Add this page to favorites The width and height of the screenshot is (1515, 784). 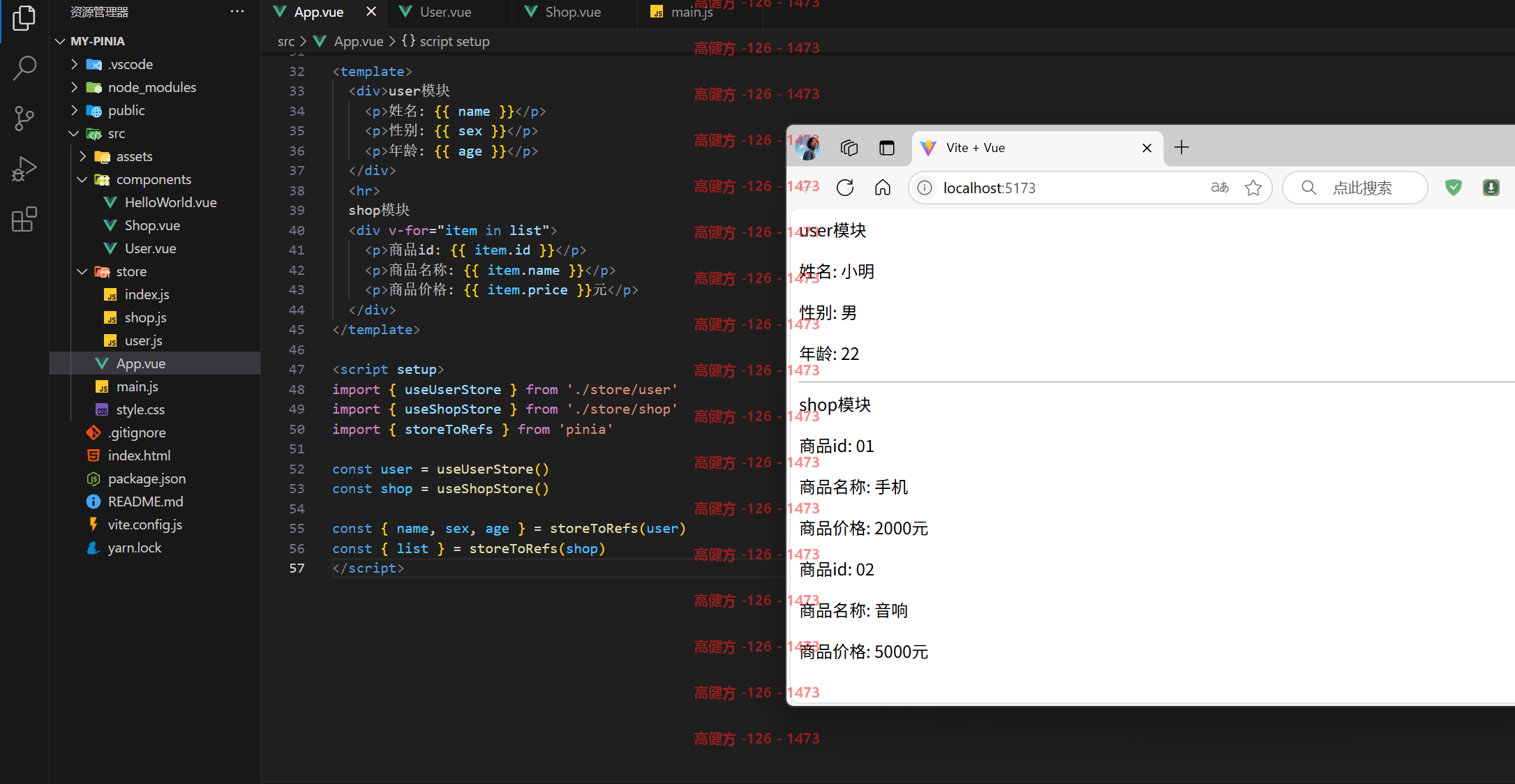click(x=1253, y=188)
